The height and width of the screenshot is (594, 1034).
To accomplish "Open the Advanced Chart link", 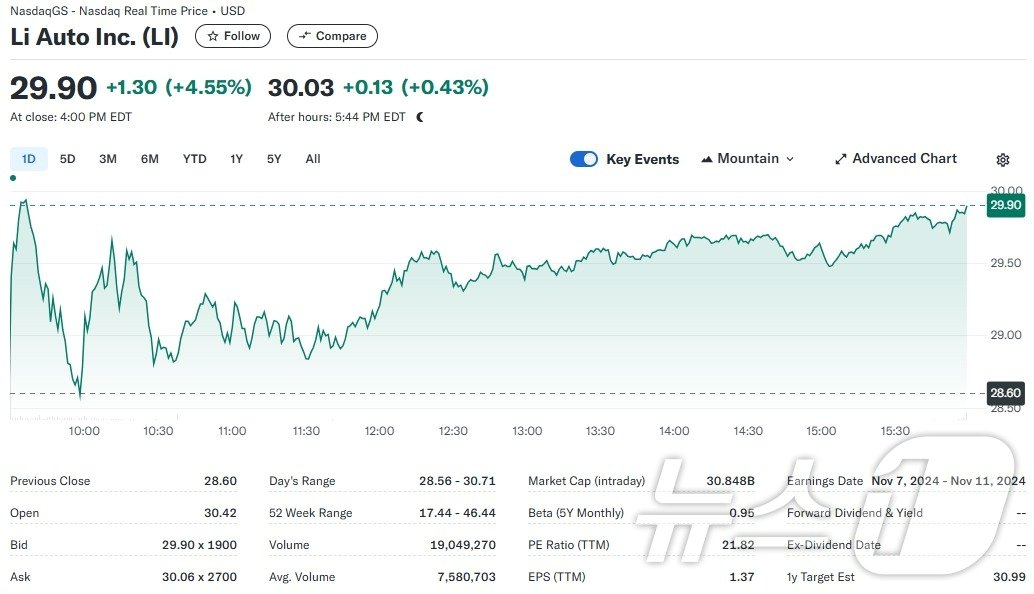I will 904,159.
